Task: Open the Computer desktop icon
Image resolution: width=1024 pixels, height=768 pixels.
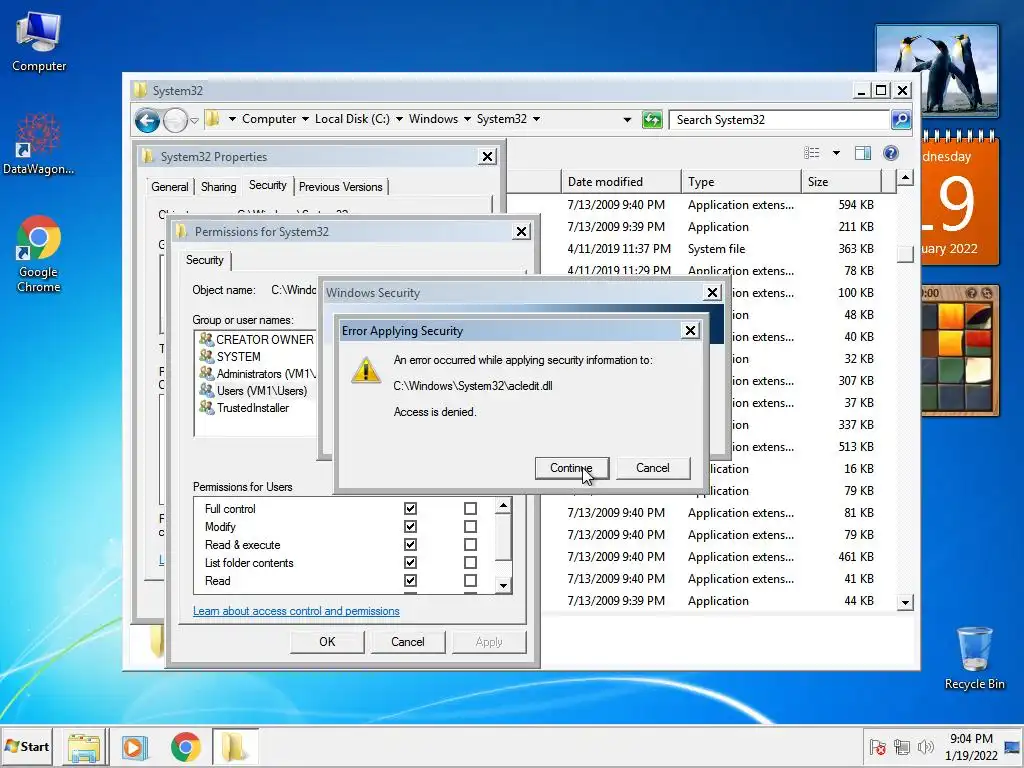Action: (x=39, y=42)
